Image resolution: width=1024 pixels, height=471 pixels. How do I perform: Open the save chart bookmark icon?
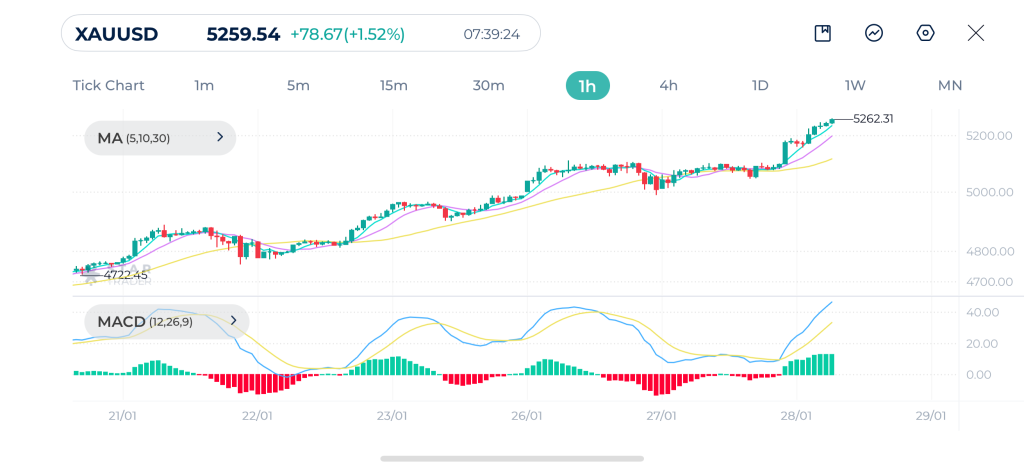tap(822, 33)
